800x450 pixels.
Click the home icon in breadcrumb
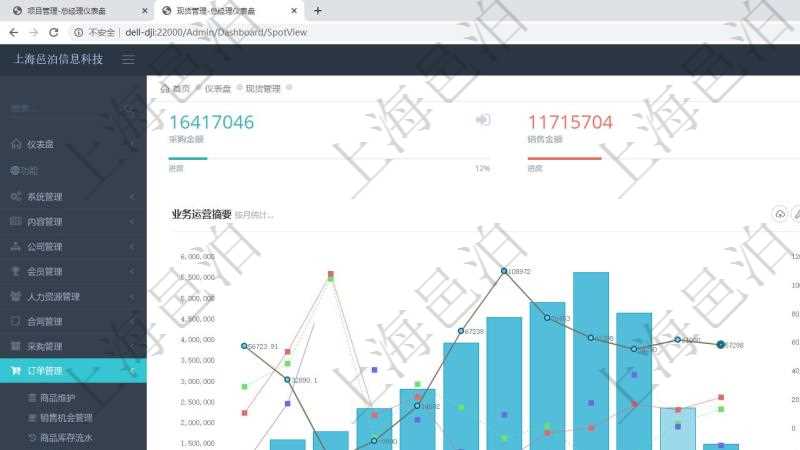165,88
